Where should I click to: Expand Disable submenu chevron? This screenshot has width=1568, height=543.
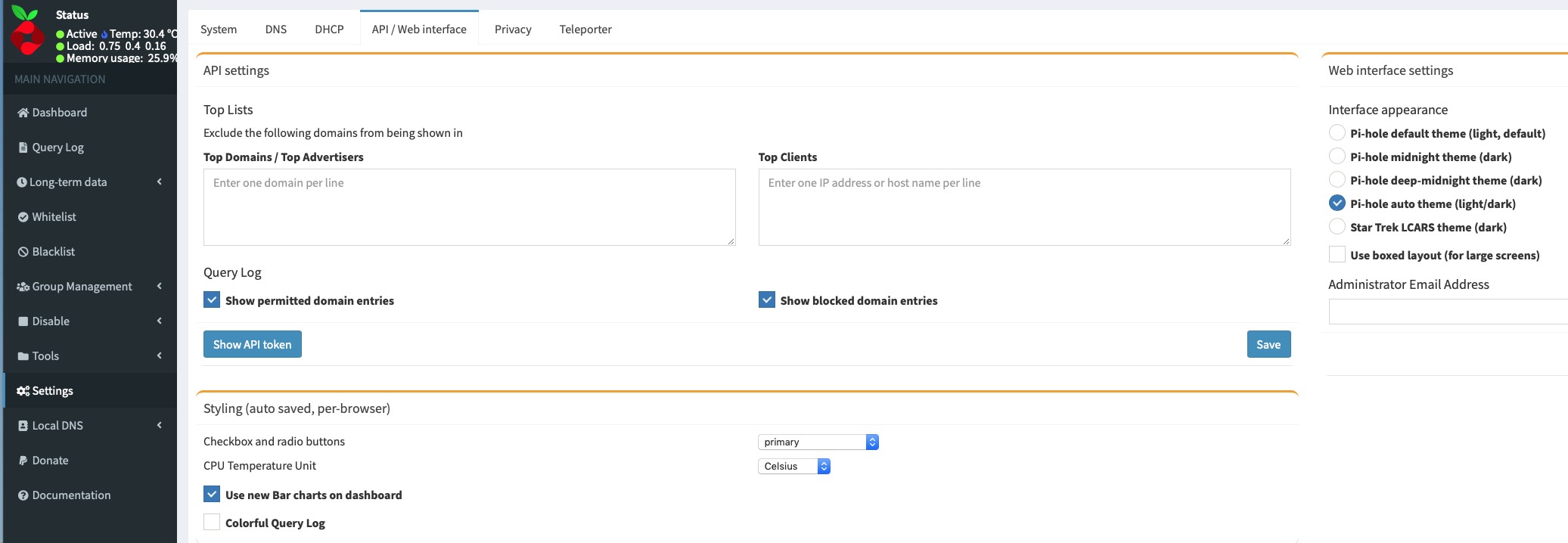(x=160, y=321)
